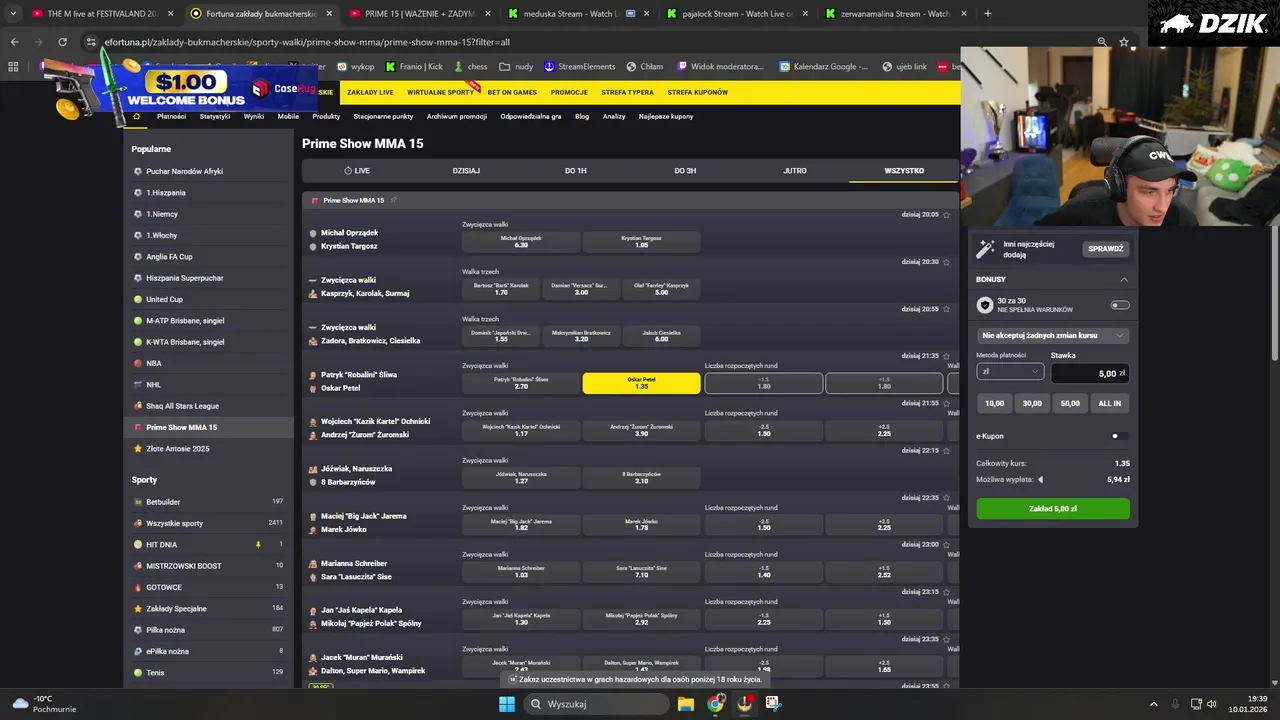Open File Explorer from the taskbar
This screenshot has height=720, width=1280.
(686, 704)
